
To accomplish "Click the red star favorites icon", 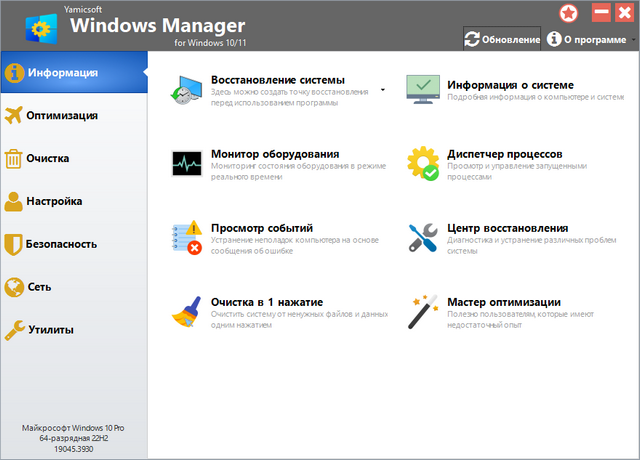I will pyautogui.click(x=568, y=13).
